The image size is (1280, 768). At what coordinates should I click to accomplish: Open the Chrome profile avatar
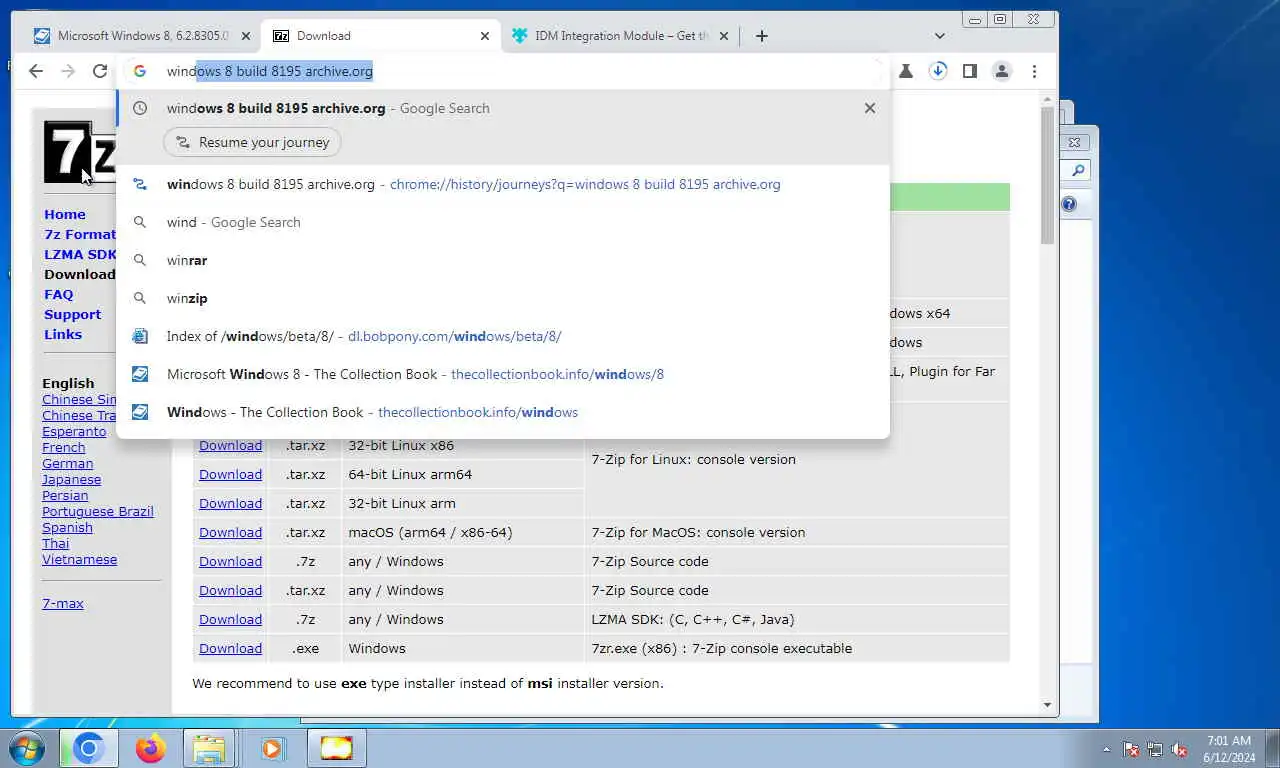[1001, 71]
